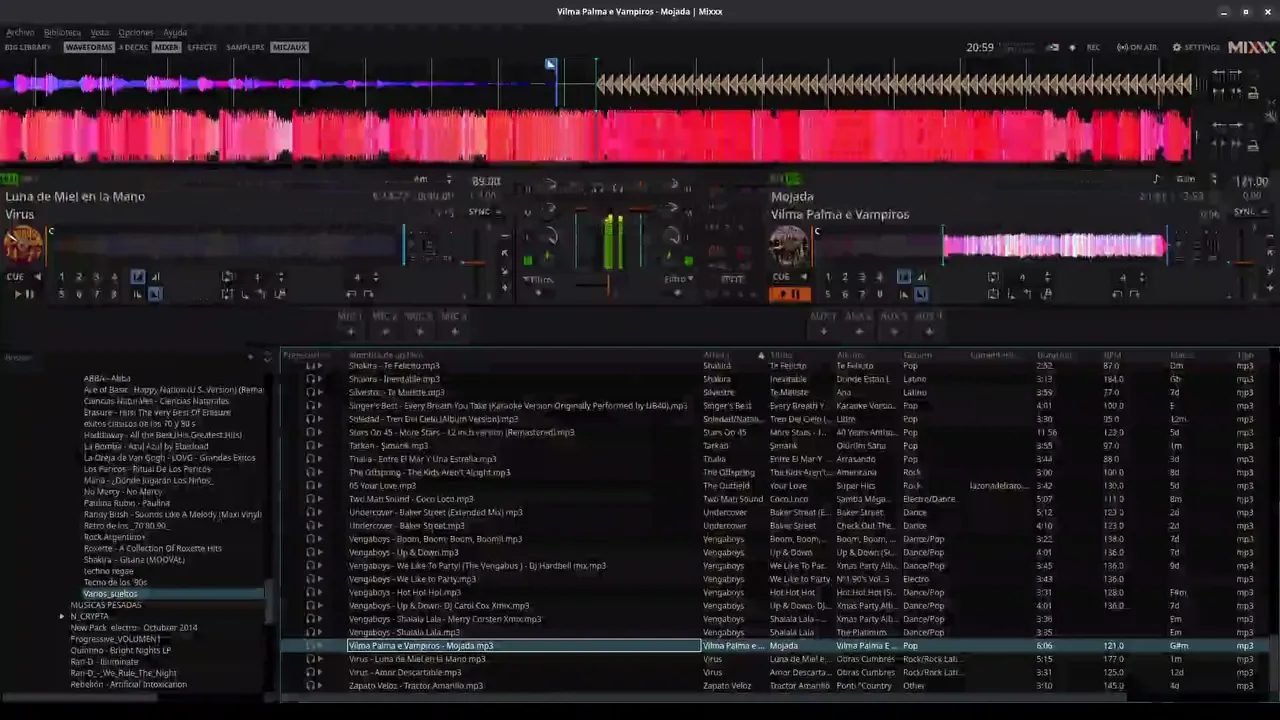Viewport: 1280px width, 720px height.
Task: Click deck 1 key stepper arrows near 4m
Action: tap(449, 180)
